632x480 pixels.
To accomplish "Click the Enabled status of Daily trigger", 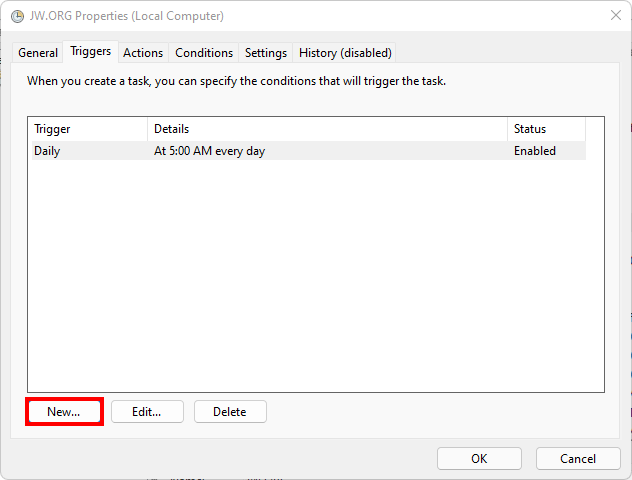I will 534,151.
